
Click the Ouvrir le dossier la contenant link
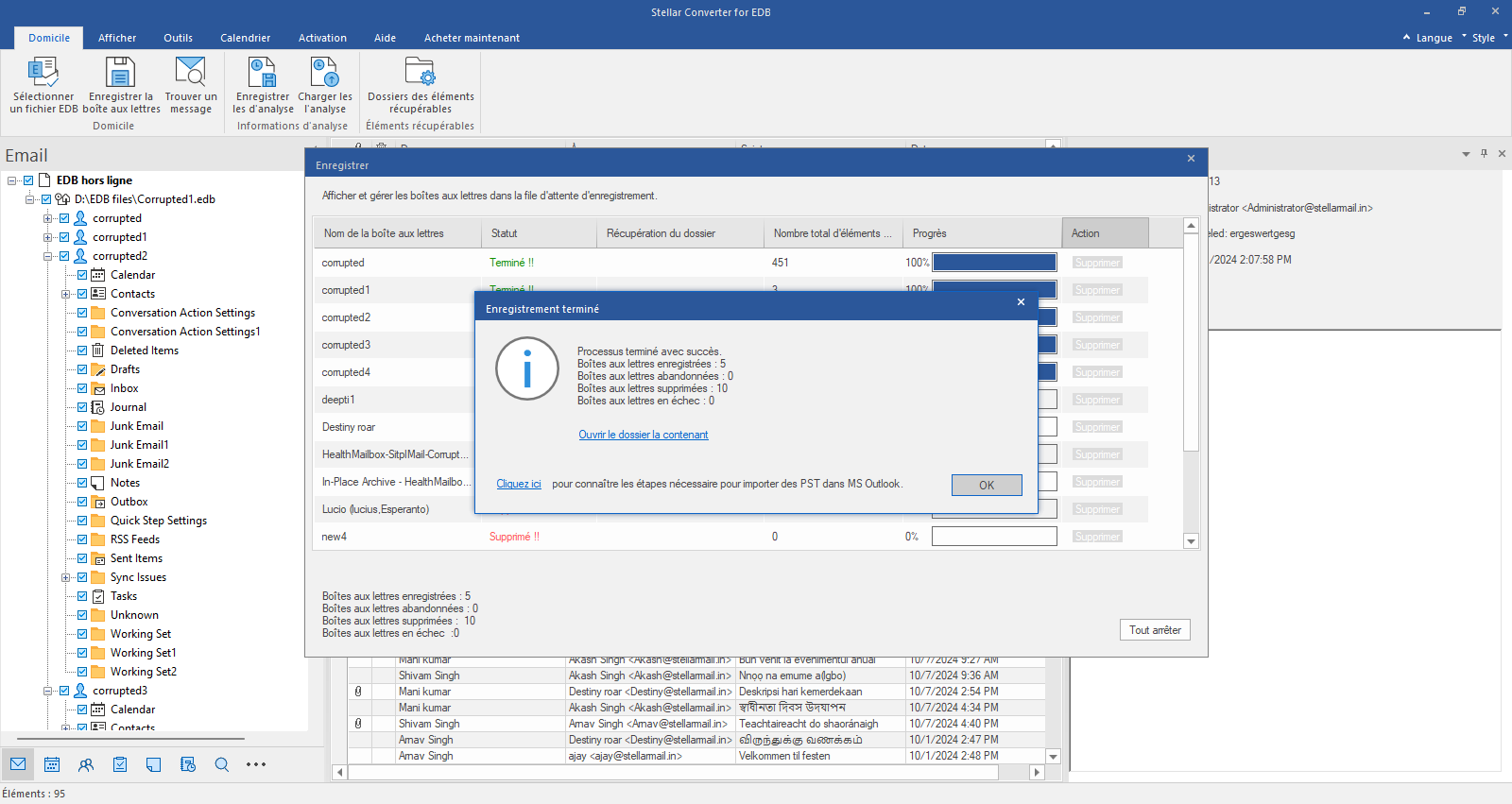pos(644,435)
